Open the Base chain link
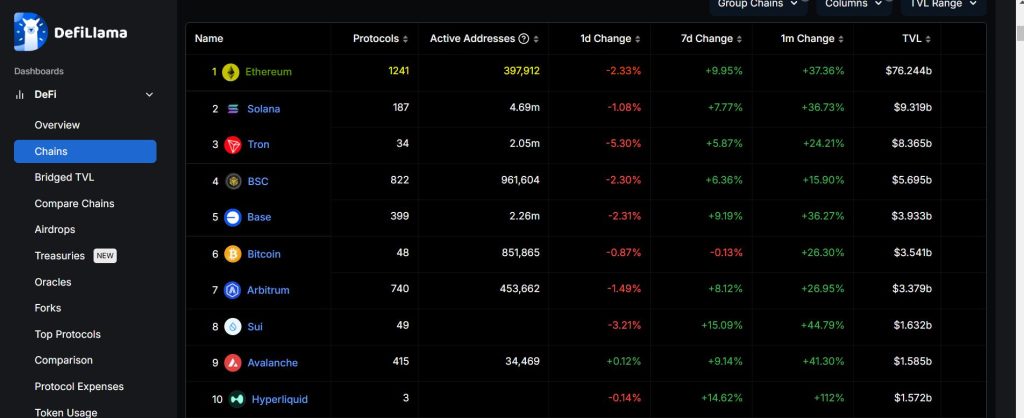Viewport: 1024px width, 418px height. [x=259, y=217]
